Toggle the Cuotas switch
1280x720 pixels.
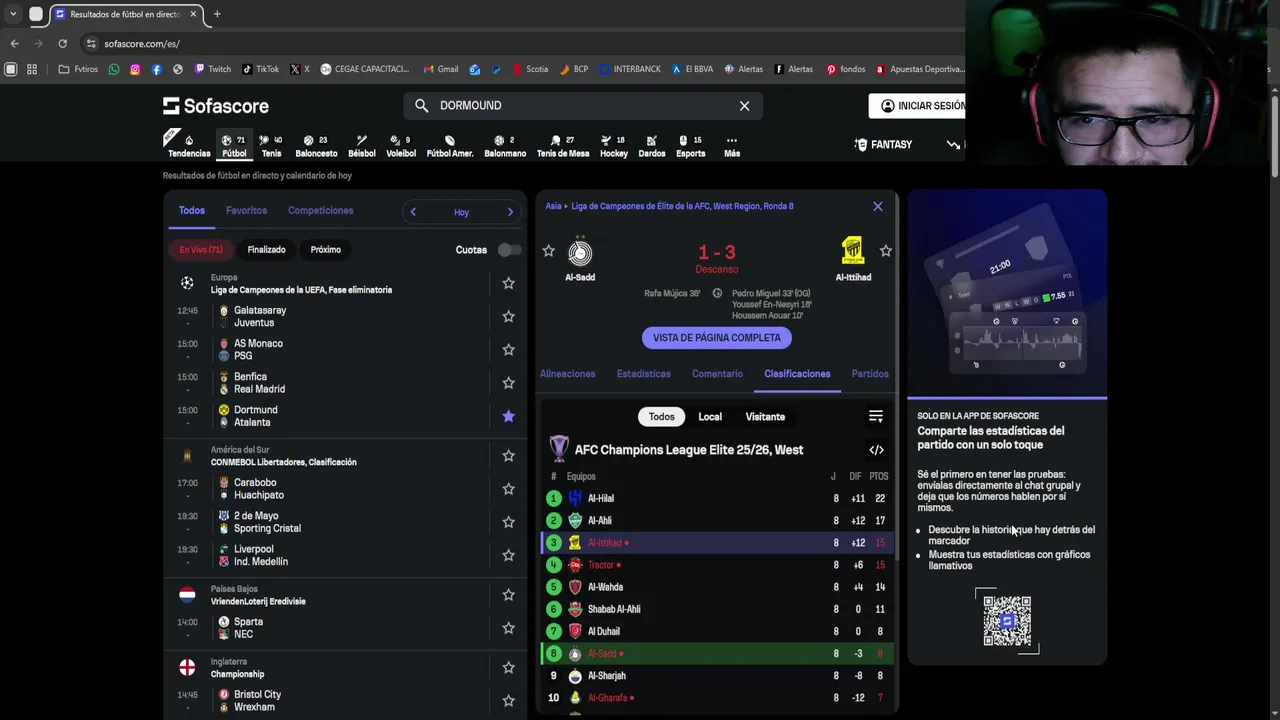pos(509,250)
